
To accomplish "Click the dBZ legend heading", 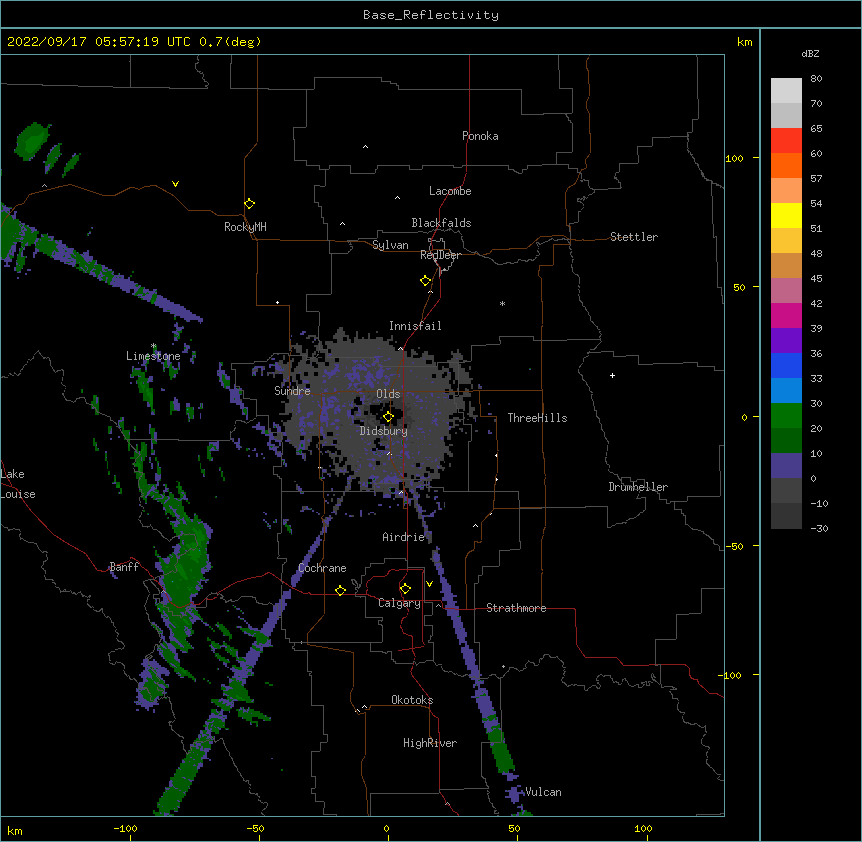I will pyautogui.click(x=810, y=54).
